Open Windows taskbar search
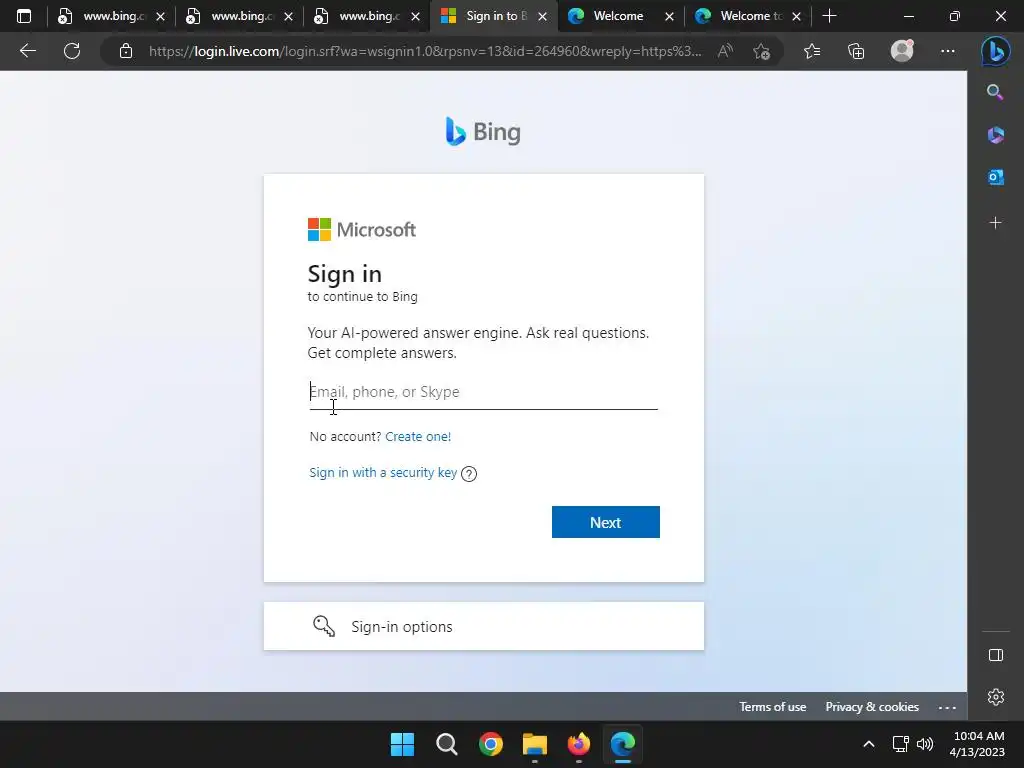 pos(447,744)
